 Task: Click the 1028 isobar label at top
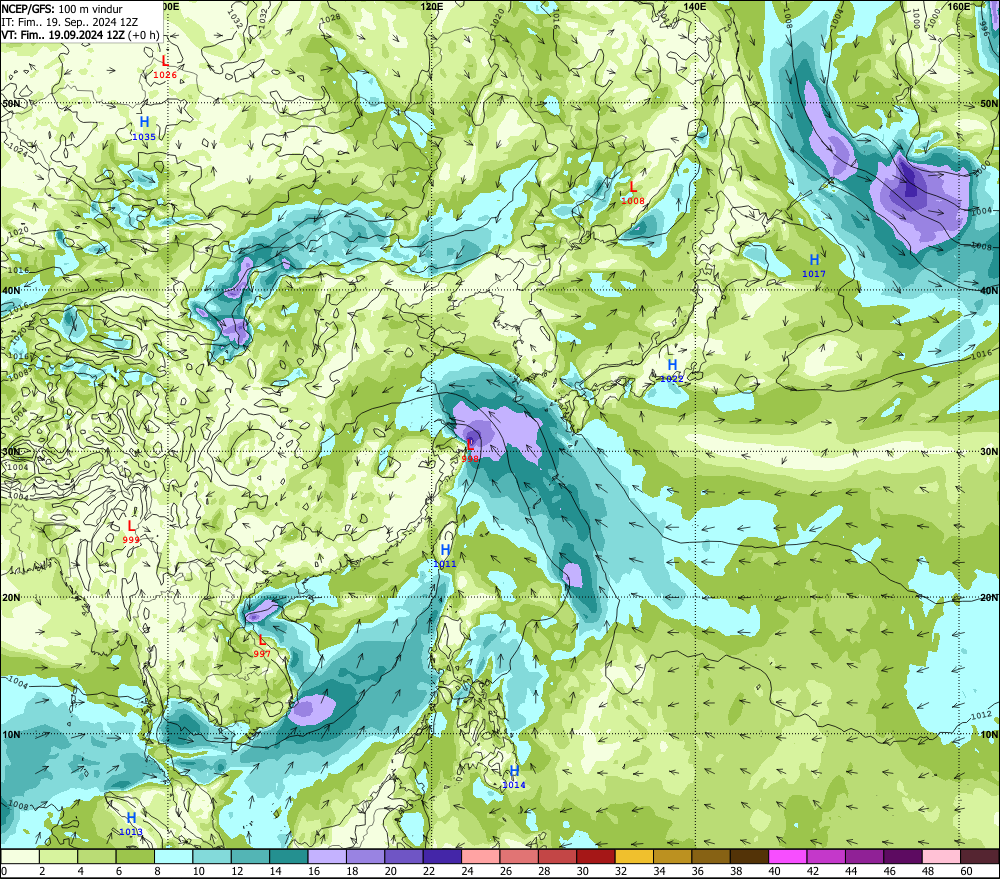pos(329,18)
